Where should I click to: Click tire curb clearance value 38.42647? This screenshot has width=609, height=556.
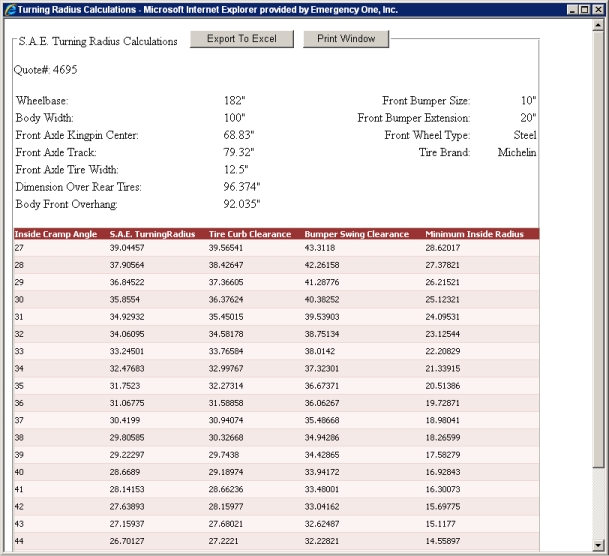pyautogui.click(x=226, y=265)
